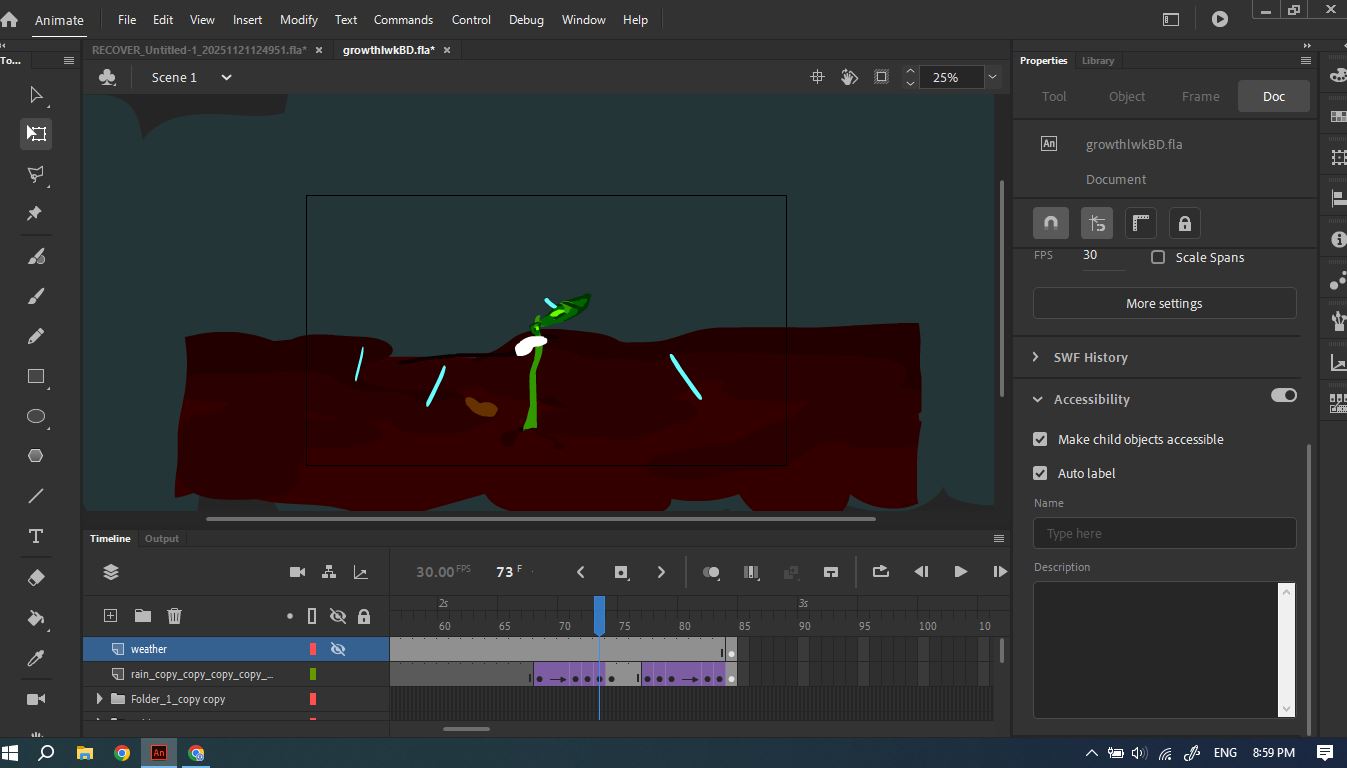Select the Paint Bucket tool
Screen dimensions: 1347x768
pos(36,618)
